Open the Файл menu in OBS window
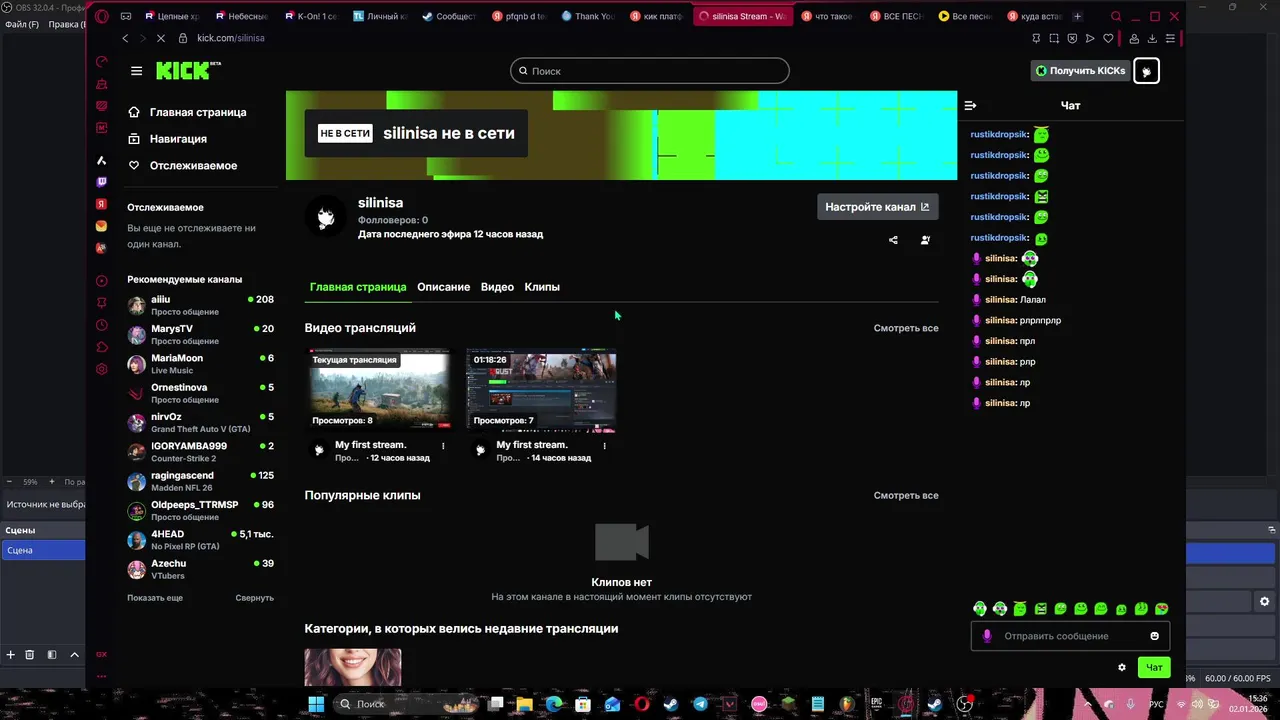The width and height of the screenshot is (1280, 720). [x=21, y=24]
